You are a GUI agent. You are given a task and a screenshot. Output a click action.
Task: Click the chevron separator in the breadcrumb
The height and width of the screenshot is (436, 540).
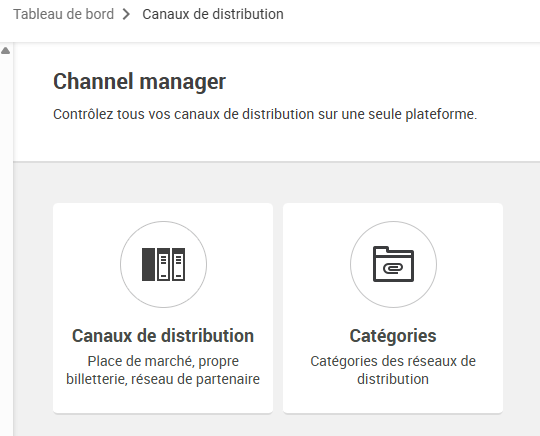pyautogui.click(x=126, y=14)
